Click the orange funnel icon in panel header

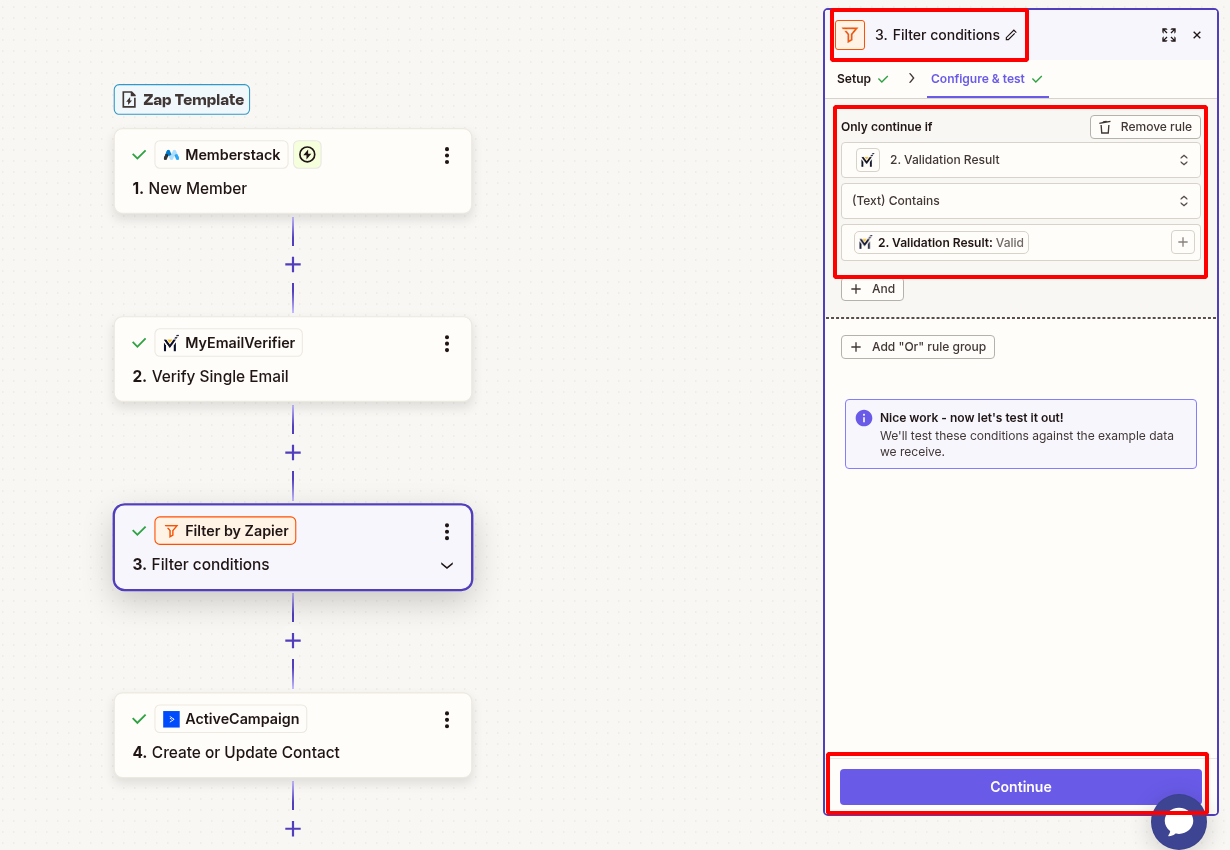pyautogui.click(x=849, y=34)
